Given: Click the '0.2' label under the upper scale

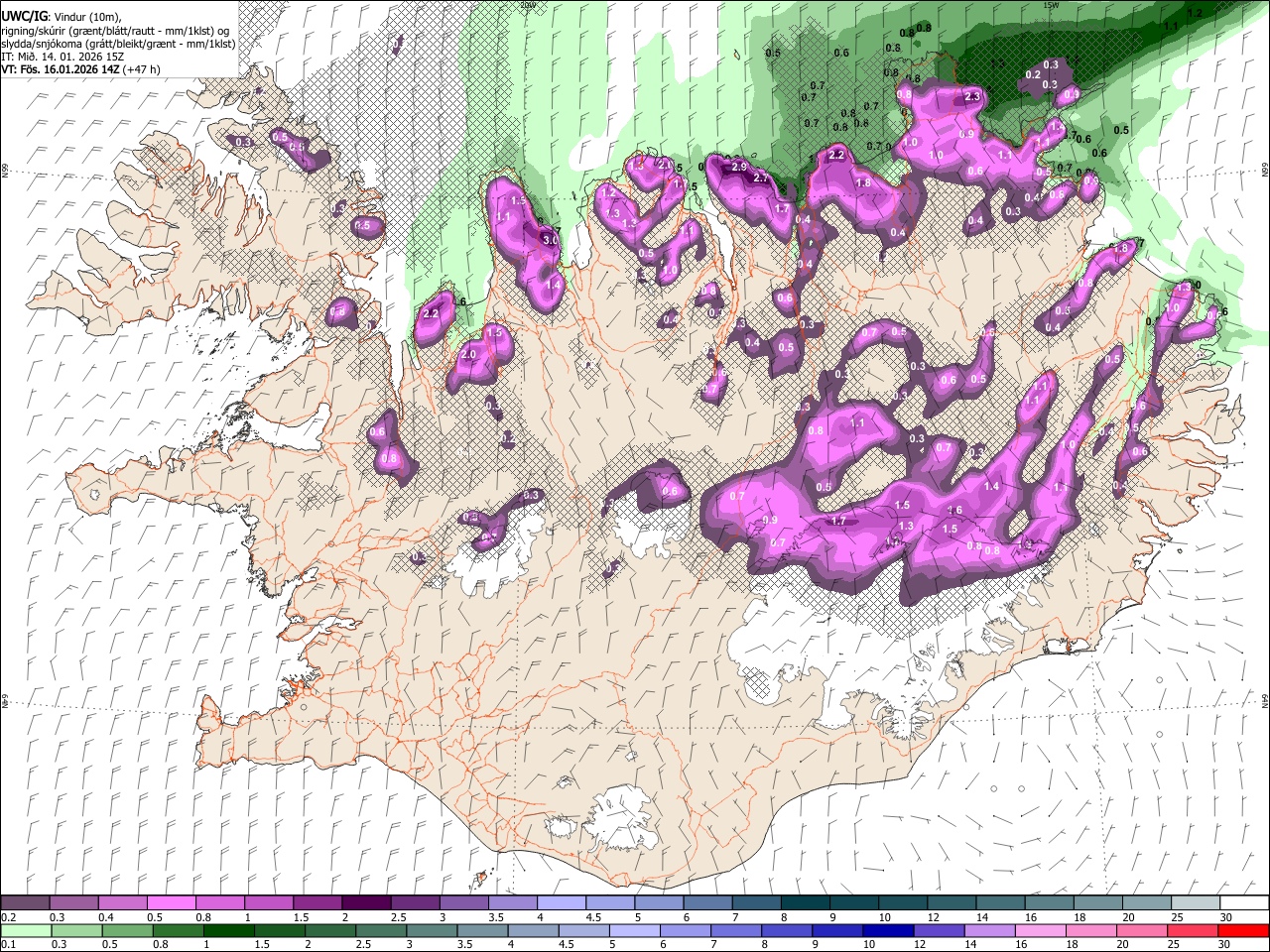Looking at the screenshot, I should pos(8,917).
